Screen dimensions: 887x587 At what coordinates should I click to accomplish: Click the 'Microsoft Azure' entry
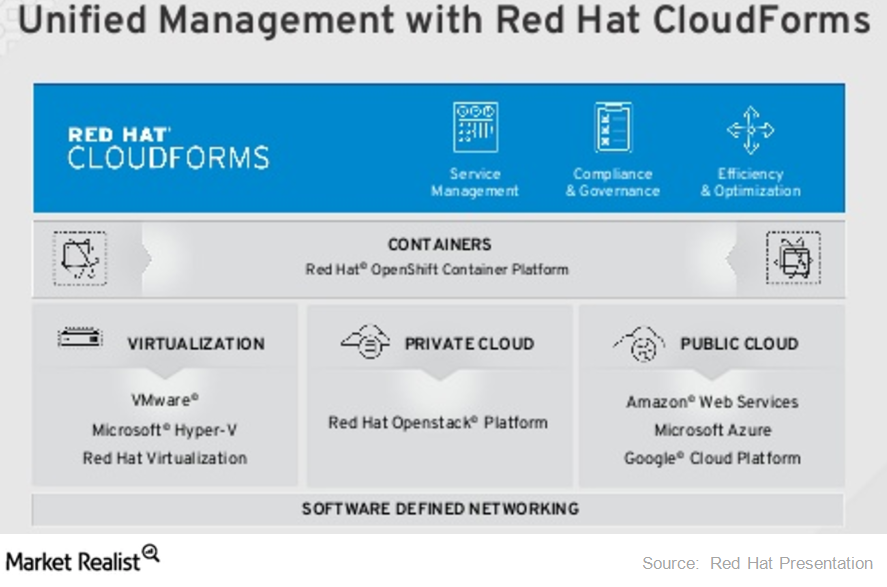tap(713, 430)
